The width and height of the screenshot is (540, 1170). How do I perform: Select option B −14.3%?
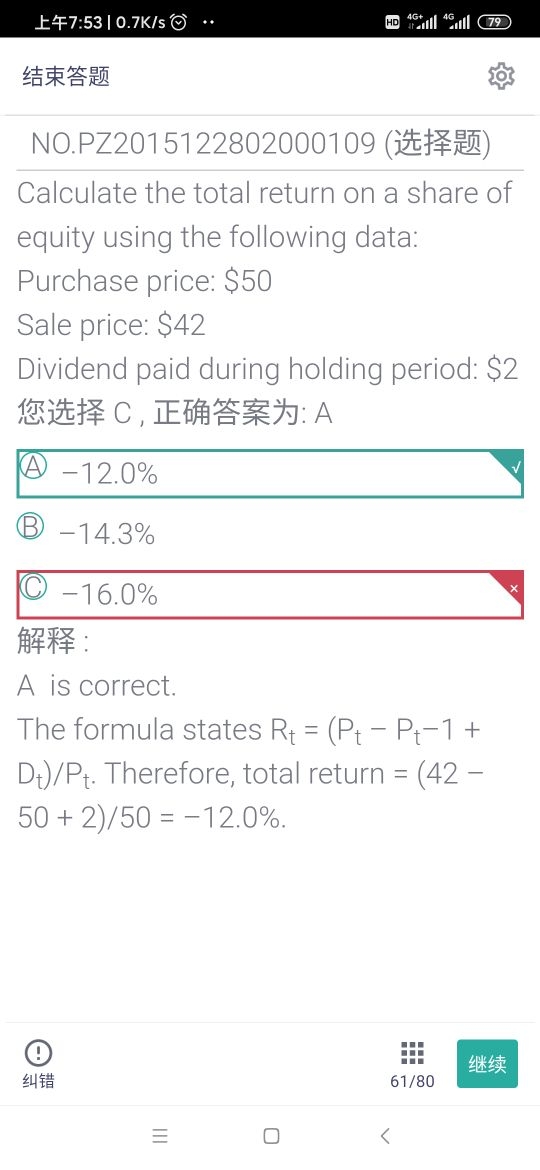(270, 533)
